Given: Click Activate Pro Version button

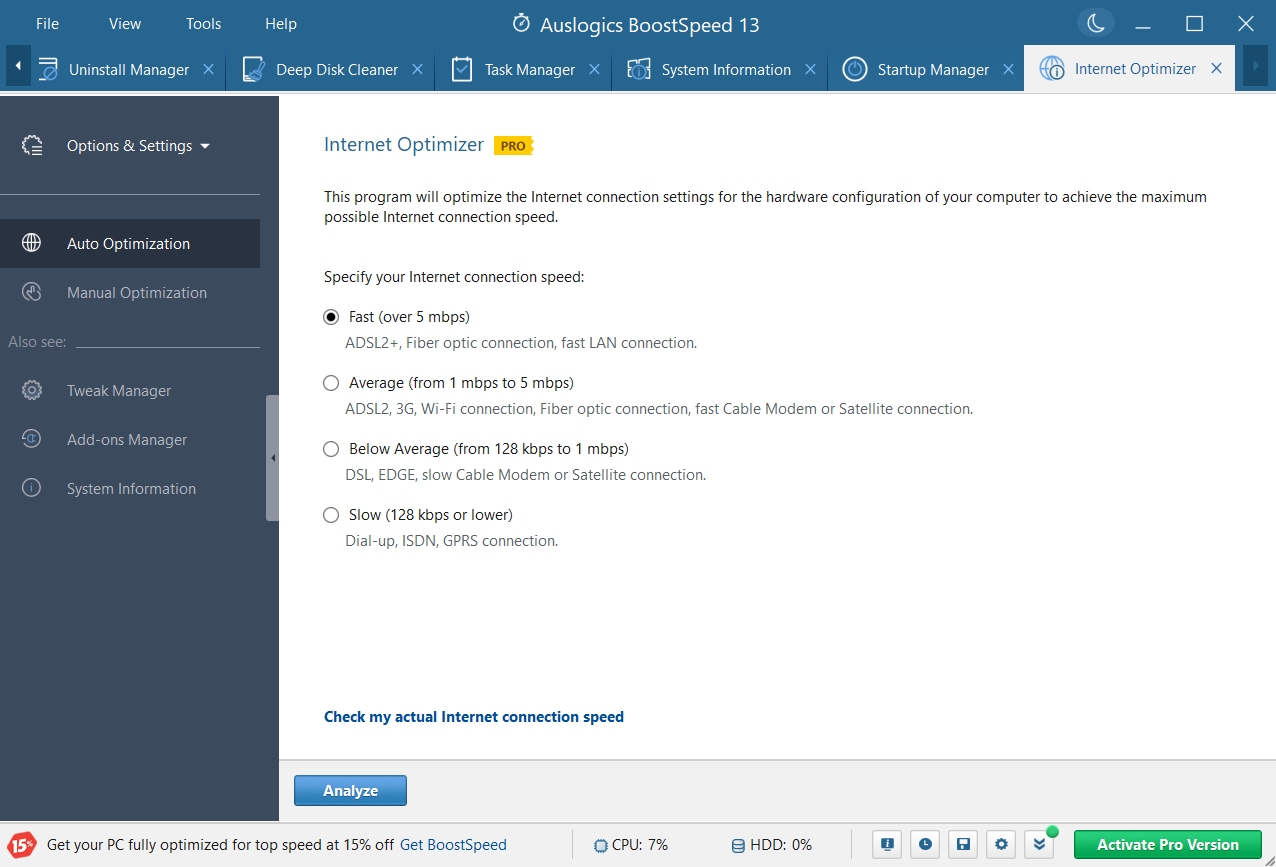Looking at the screenshot, I should pos(1168,844).
